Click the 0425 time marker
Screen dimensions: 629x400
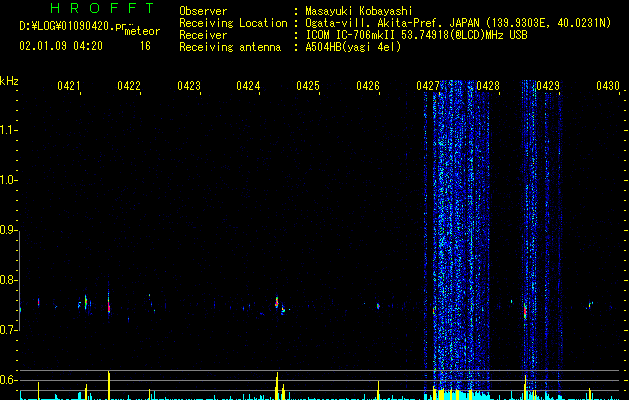(308, 85)
